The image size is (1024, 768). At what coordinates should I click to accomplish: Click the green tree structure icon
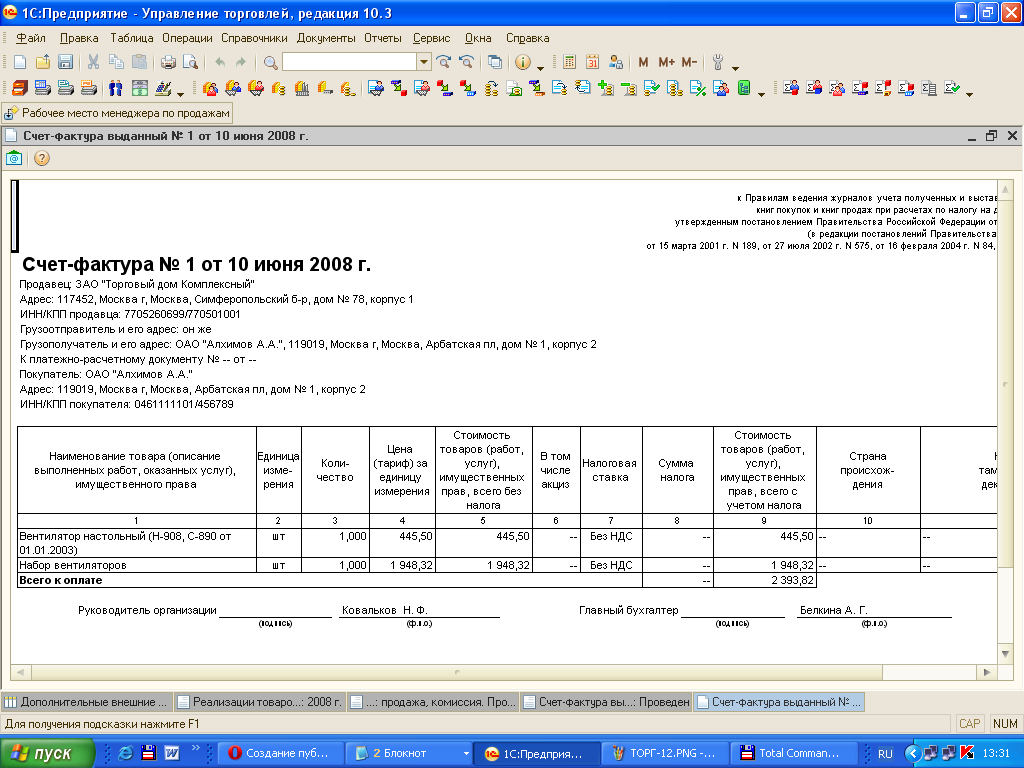(744, 88)
